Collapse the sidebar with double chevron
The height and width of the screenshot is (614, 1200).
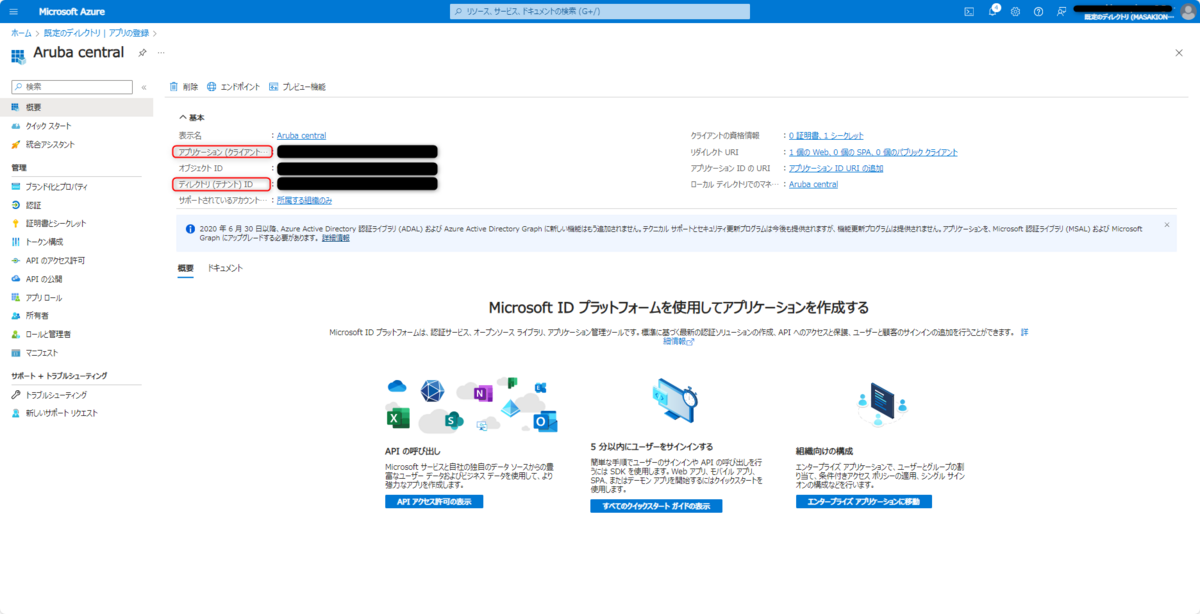143,87
